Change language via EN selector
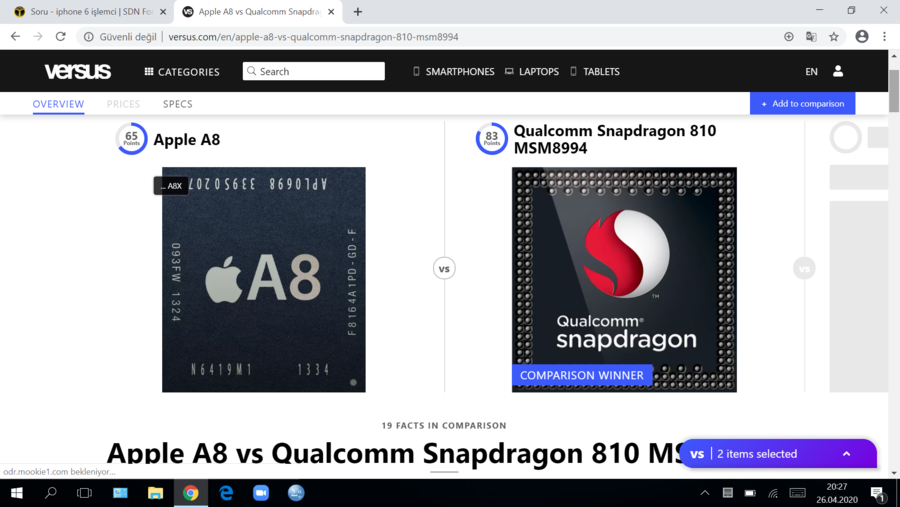The width and height of the screenshot is (900, 507). [x=811, y=72]
